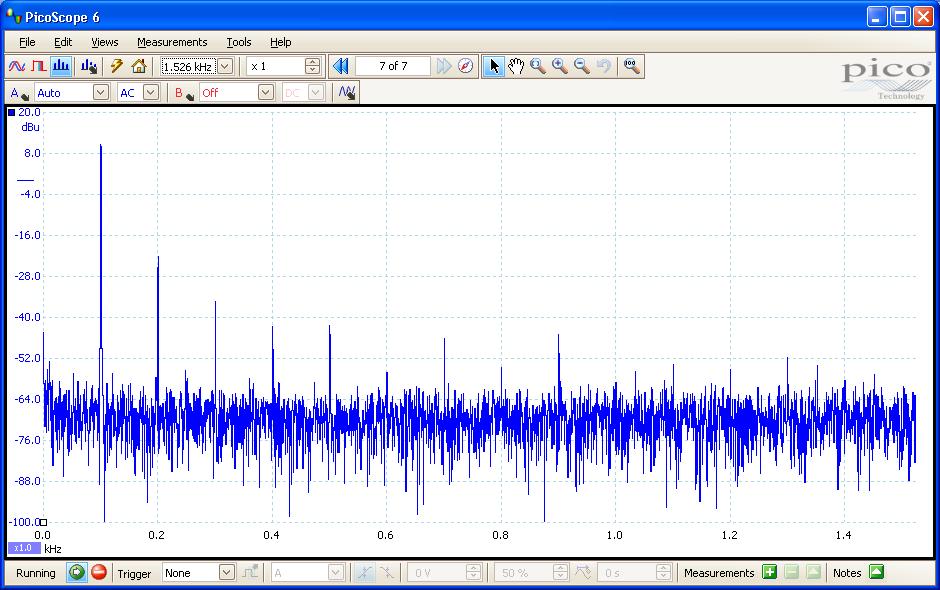Open the Tools menu
This screenshot has width=940, height=590.
[238, 42]
